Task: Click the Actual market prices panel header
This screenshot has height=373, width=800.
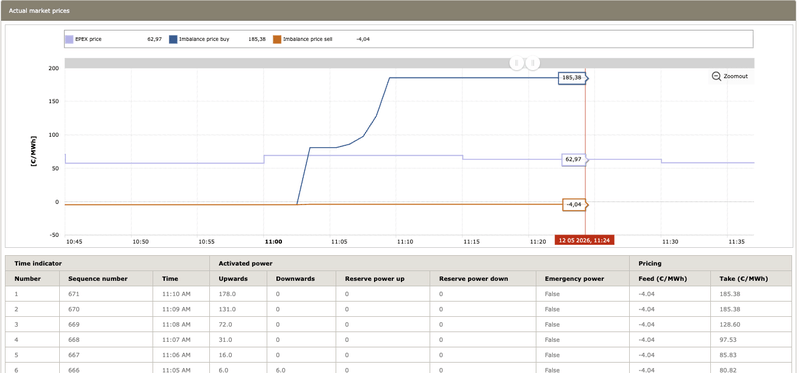Action: pos(398,11)
